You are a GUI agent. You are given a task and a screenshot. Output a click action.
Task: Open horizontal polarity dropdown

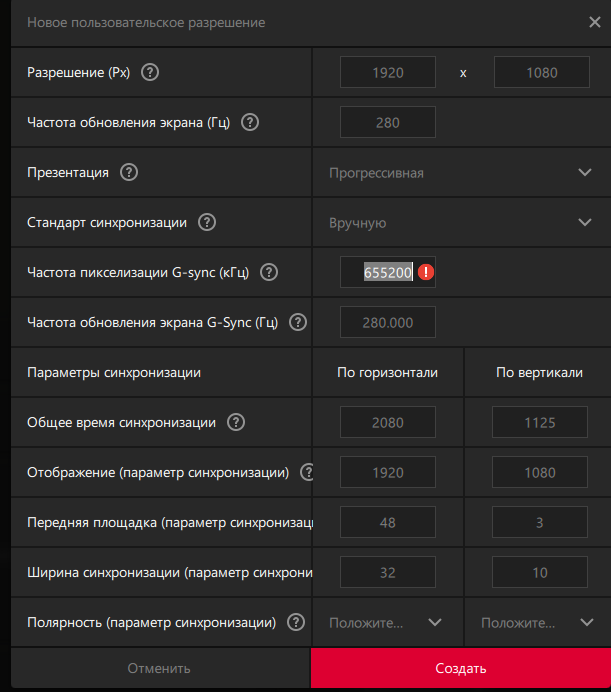[388, 622]
